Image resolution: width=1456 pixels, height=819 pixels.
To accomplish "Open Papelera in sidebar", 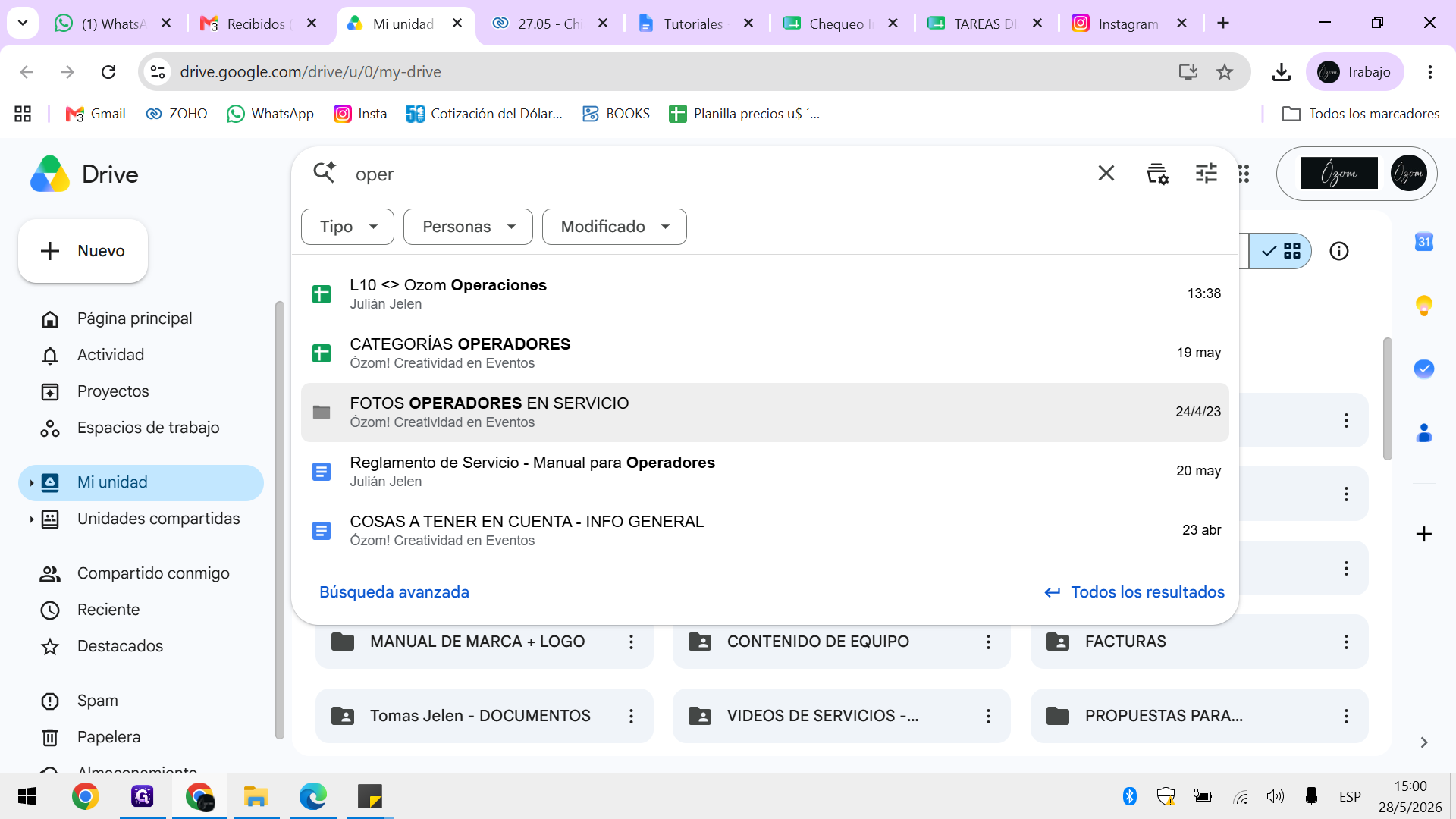I will pyautogui.click(x=141, y=737).
